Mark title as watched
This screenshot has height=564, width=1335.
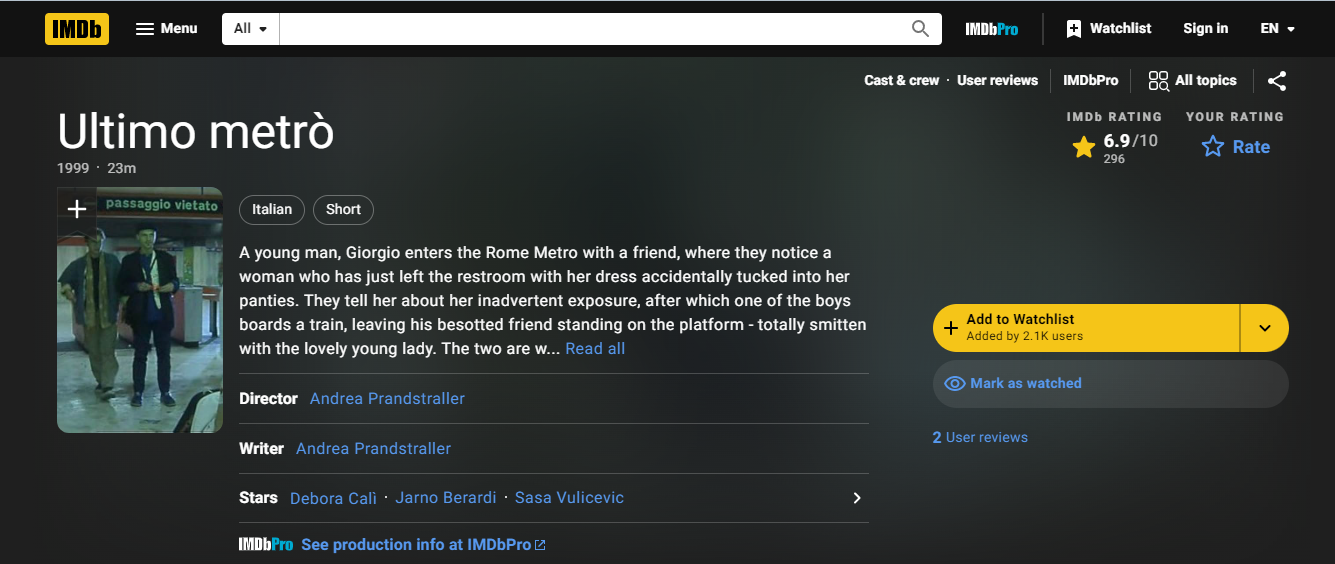tap(1111, 383)
